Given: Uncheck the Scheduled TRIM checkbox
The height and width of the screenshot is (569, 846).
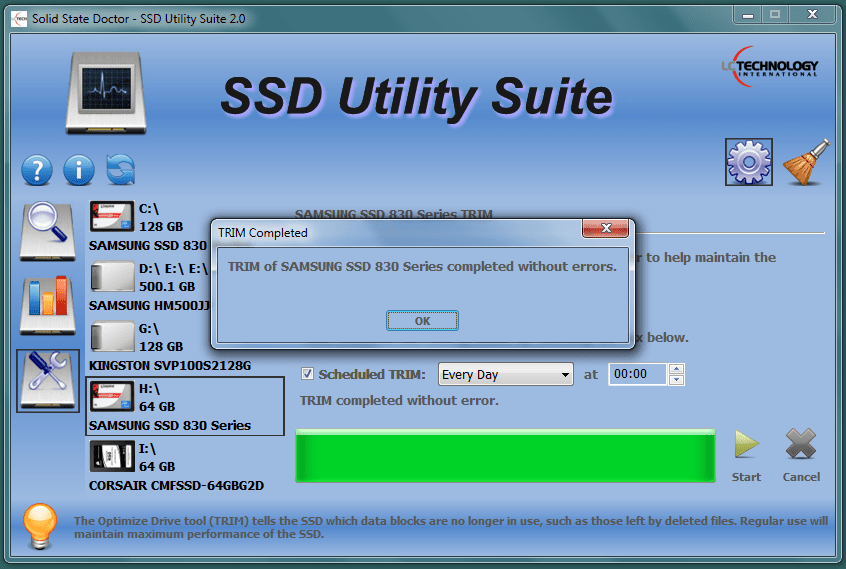Looking at the screenshot, I should click(x=308, y=374).
